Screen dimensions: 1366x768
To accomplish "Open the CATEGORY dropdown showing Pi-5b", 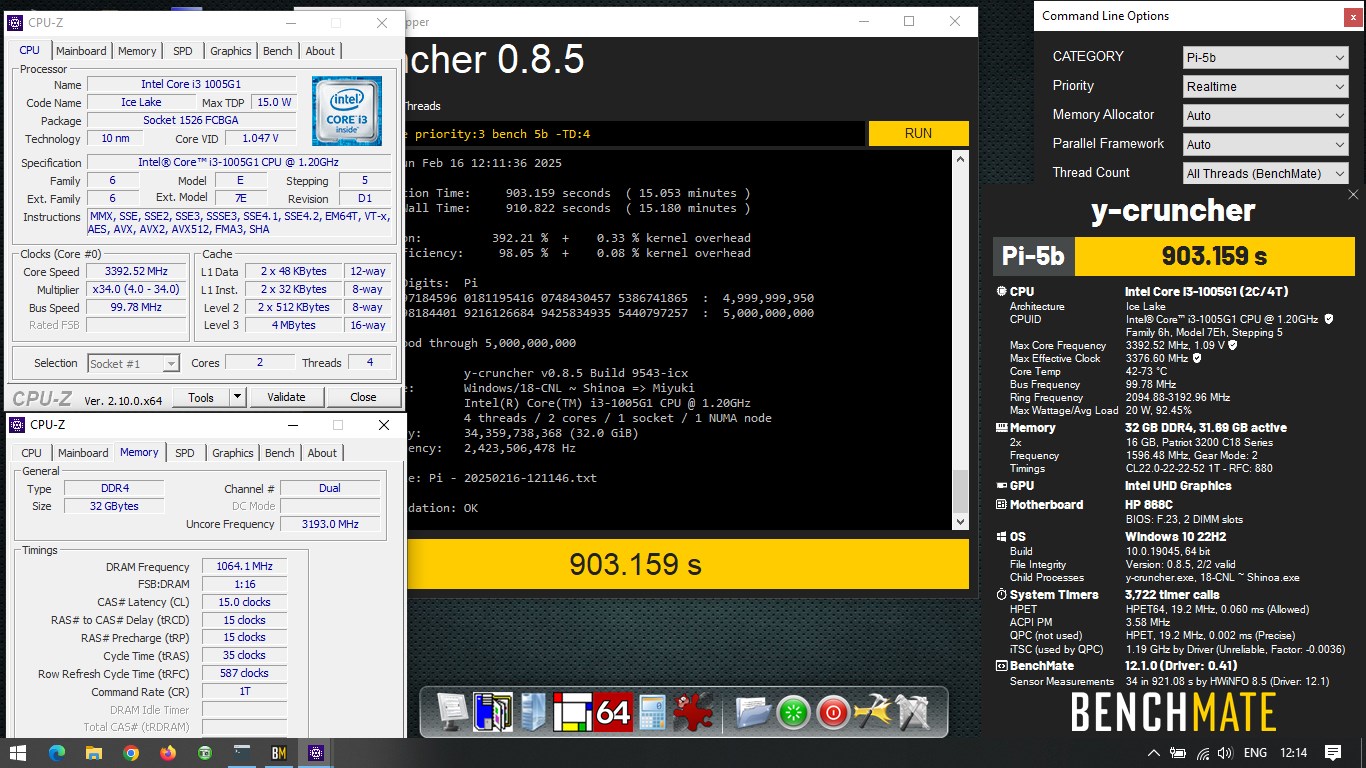I will (1266, 58).
